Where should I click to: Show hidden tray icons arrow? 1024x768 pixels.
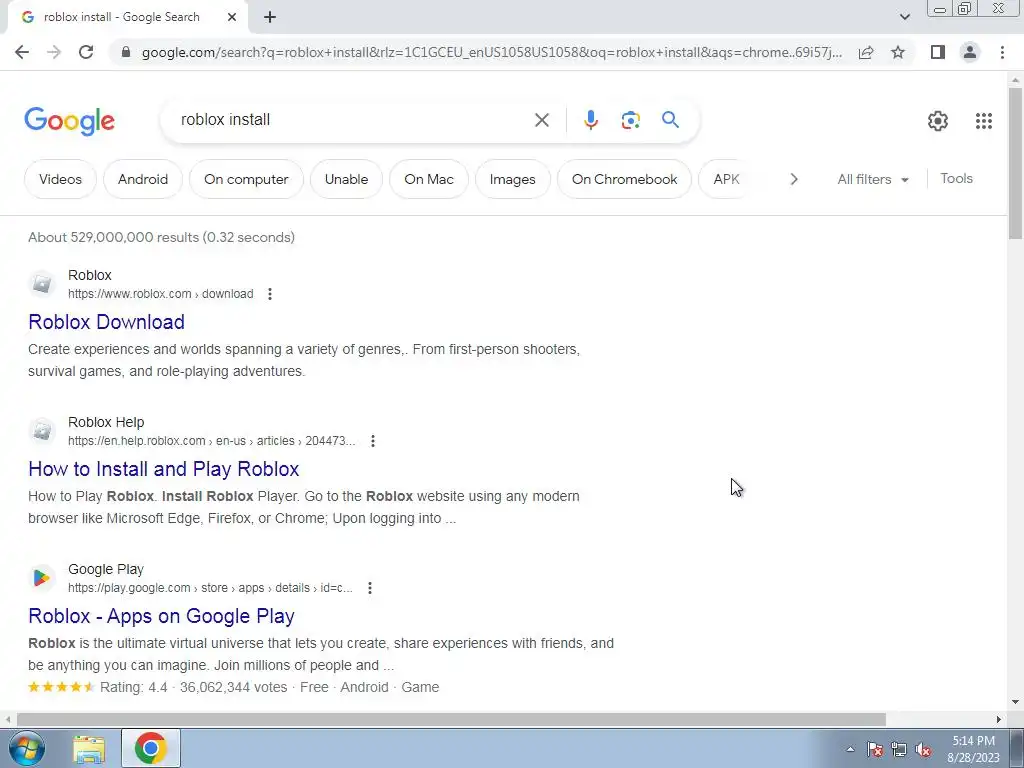[850, 749]
